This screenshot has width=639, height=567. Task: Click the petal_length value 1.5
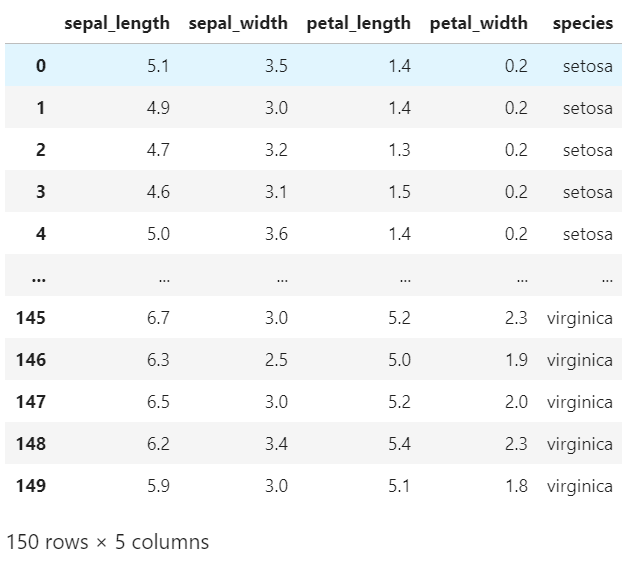(399, 192)
